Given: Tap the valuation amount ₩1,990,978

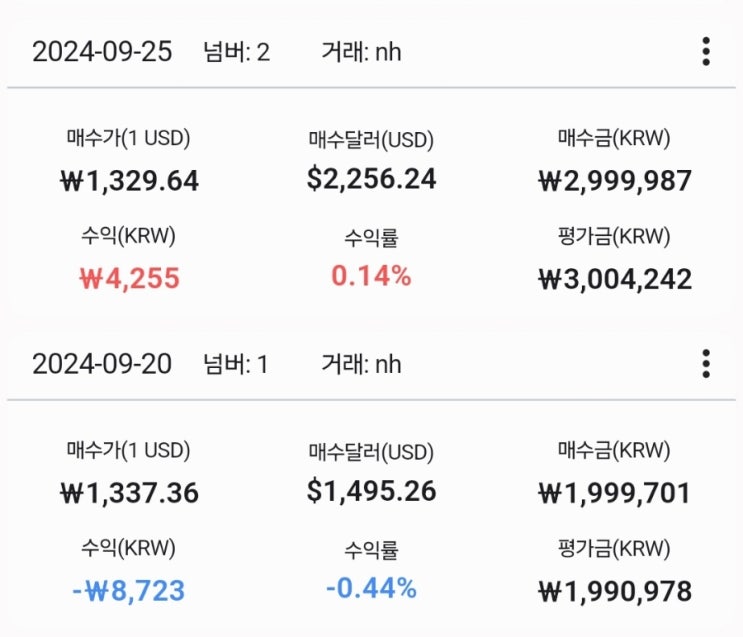Looking at the screenshot, I should (614, 590).
